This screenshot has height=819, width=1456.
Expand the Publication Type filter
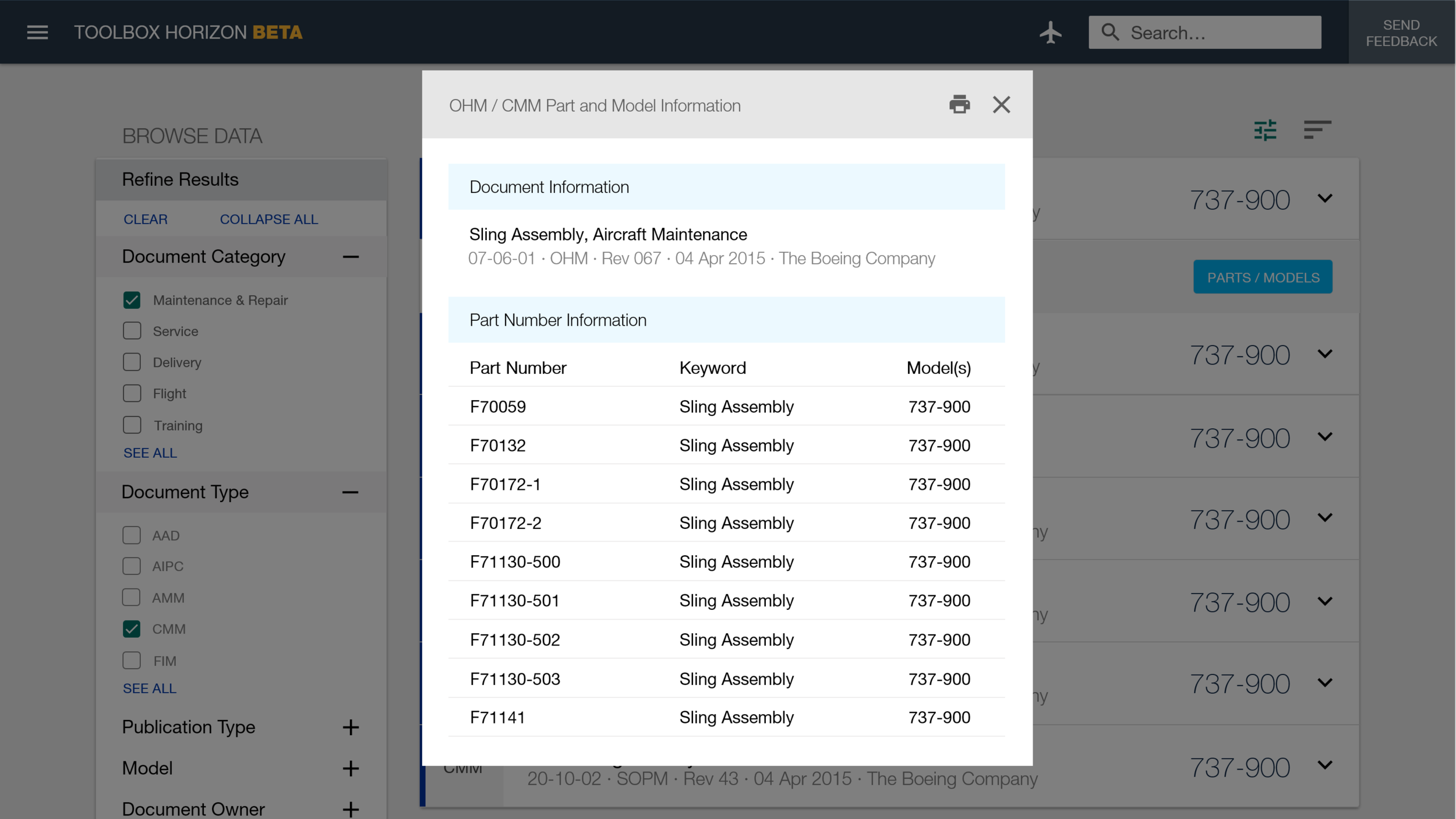coord(351,727)
